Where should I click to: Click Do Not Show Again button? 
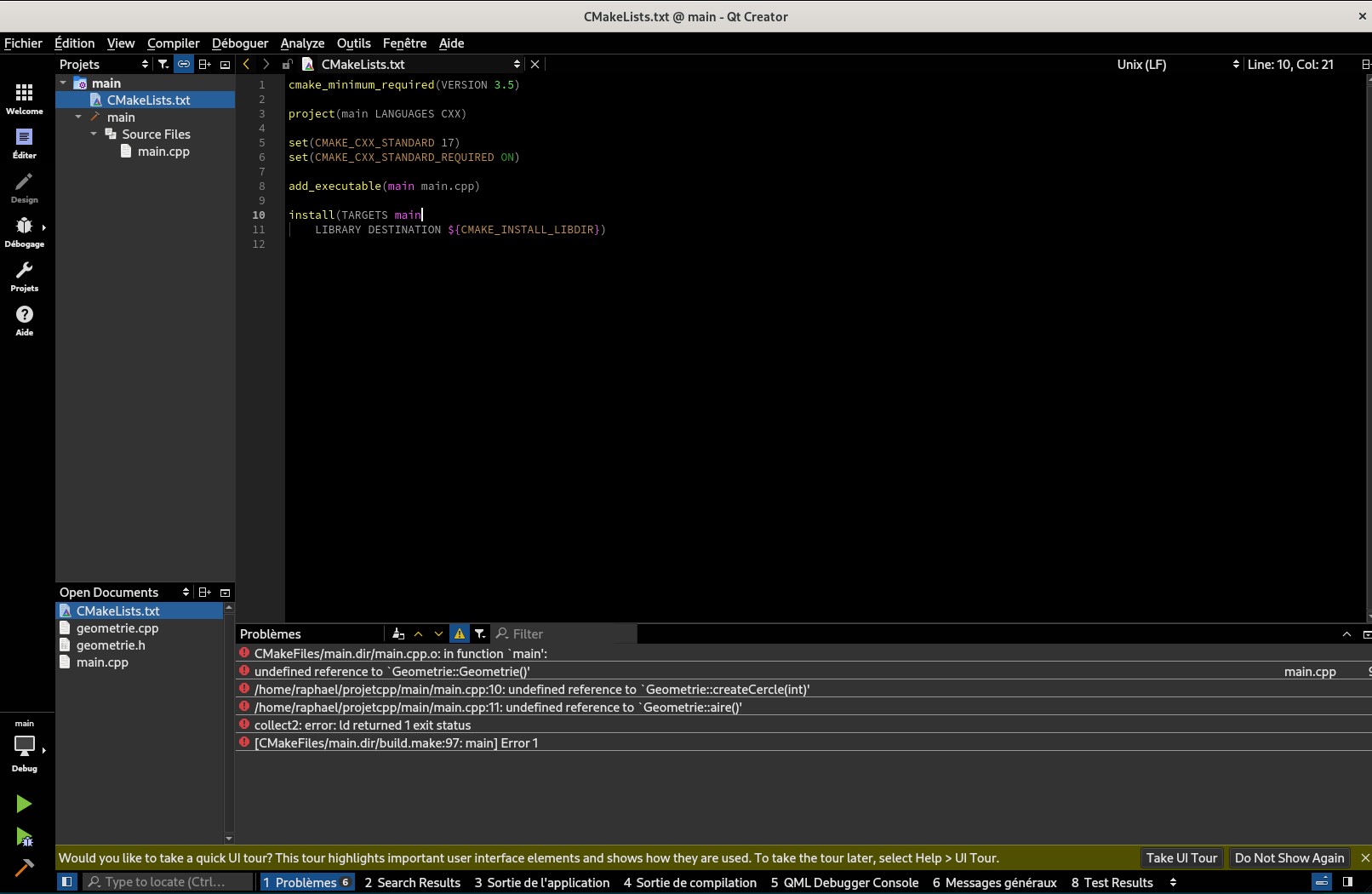[x=1289, y=857]
